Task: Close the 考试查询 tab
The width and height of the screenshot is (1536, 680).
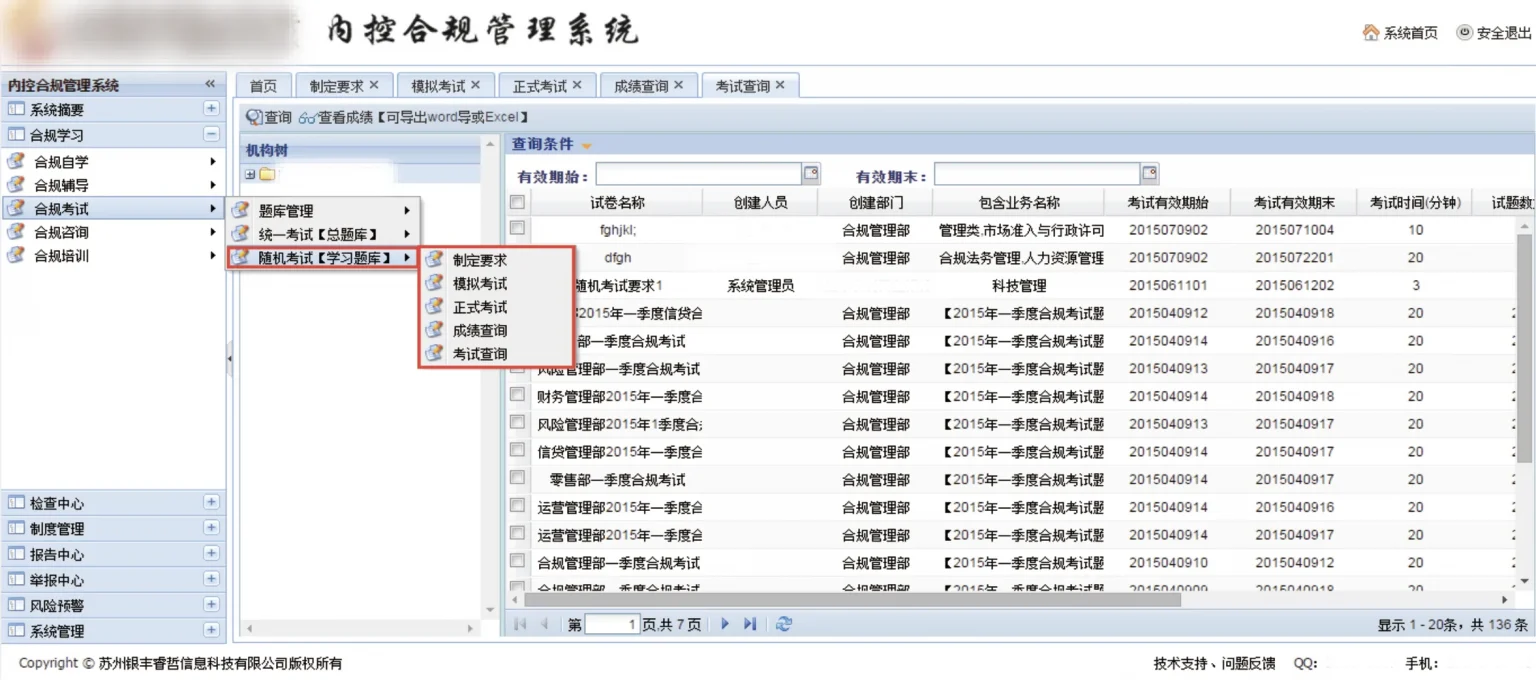Action: (x=780, y=86)
